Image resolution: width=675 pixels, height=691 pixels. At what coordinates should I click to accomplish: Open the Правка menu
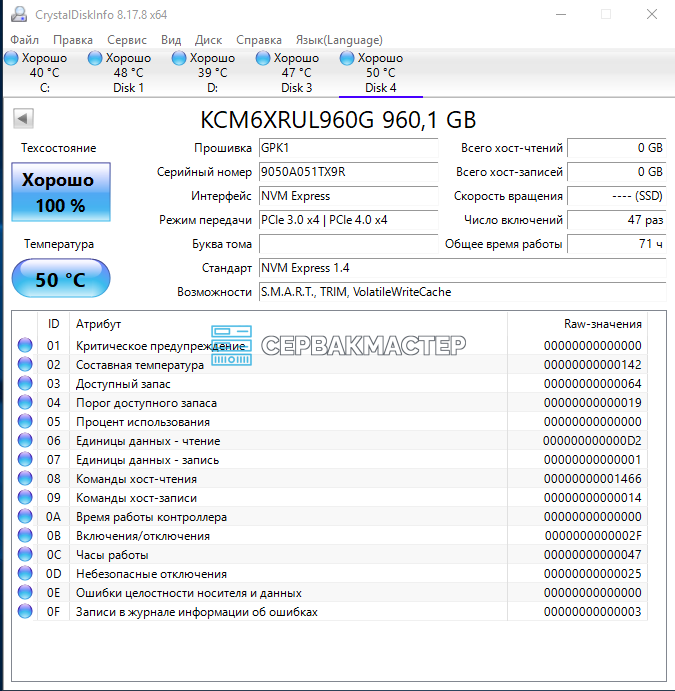pos(73,40)
